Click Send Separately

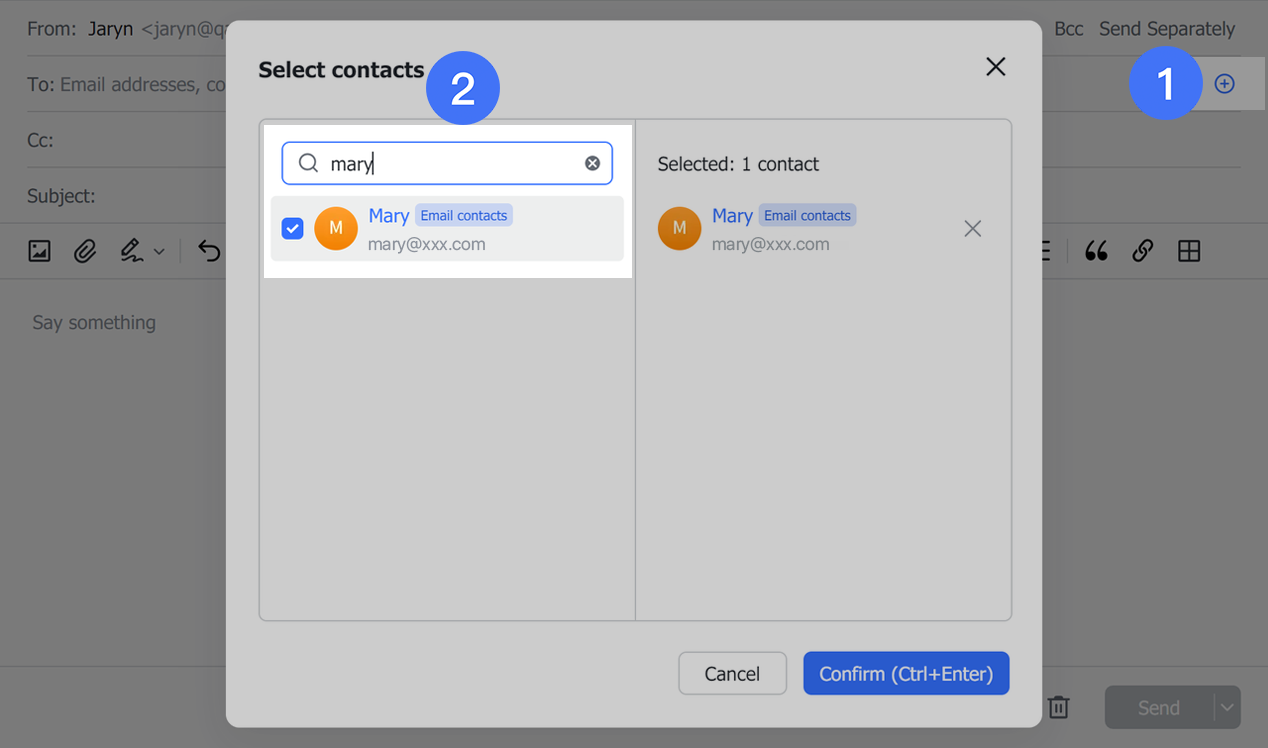pyautogui.click(x=1167, y=29)
